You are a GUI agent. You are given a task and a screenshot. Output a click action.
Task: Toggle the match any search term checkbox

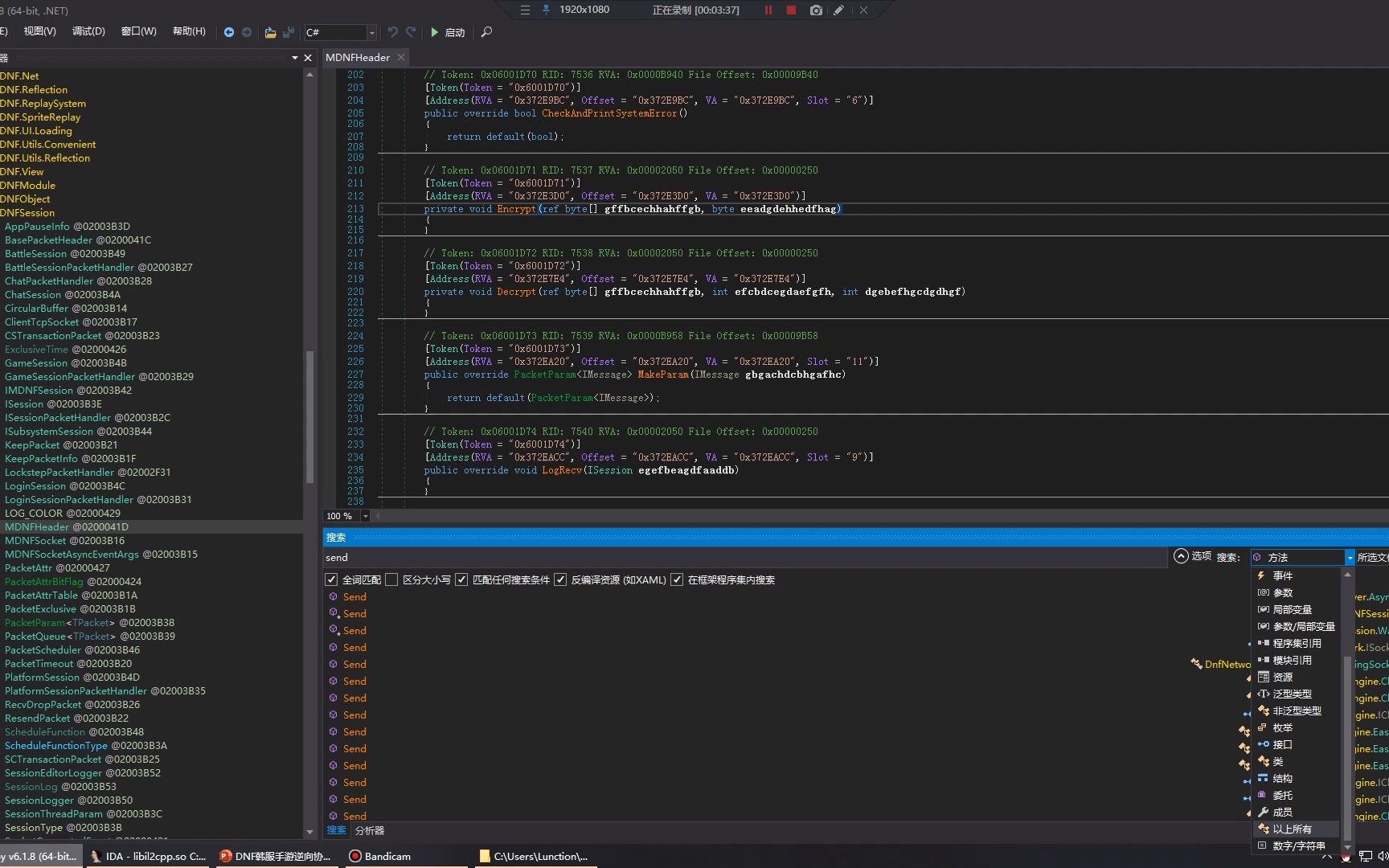pos(461,579)
